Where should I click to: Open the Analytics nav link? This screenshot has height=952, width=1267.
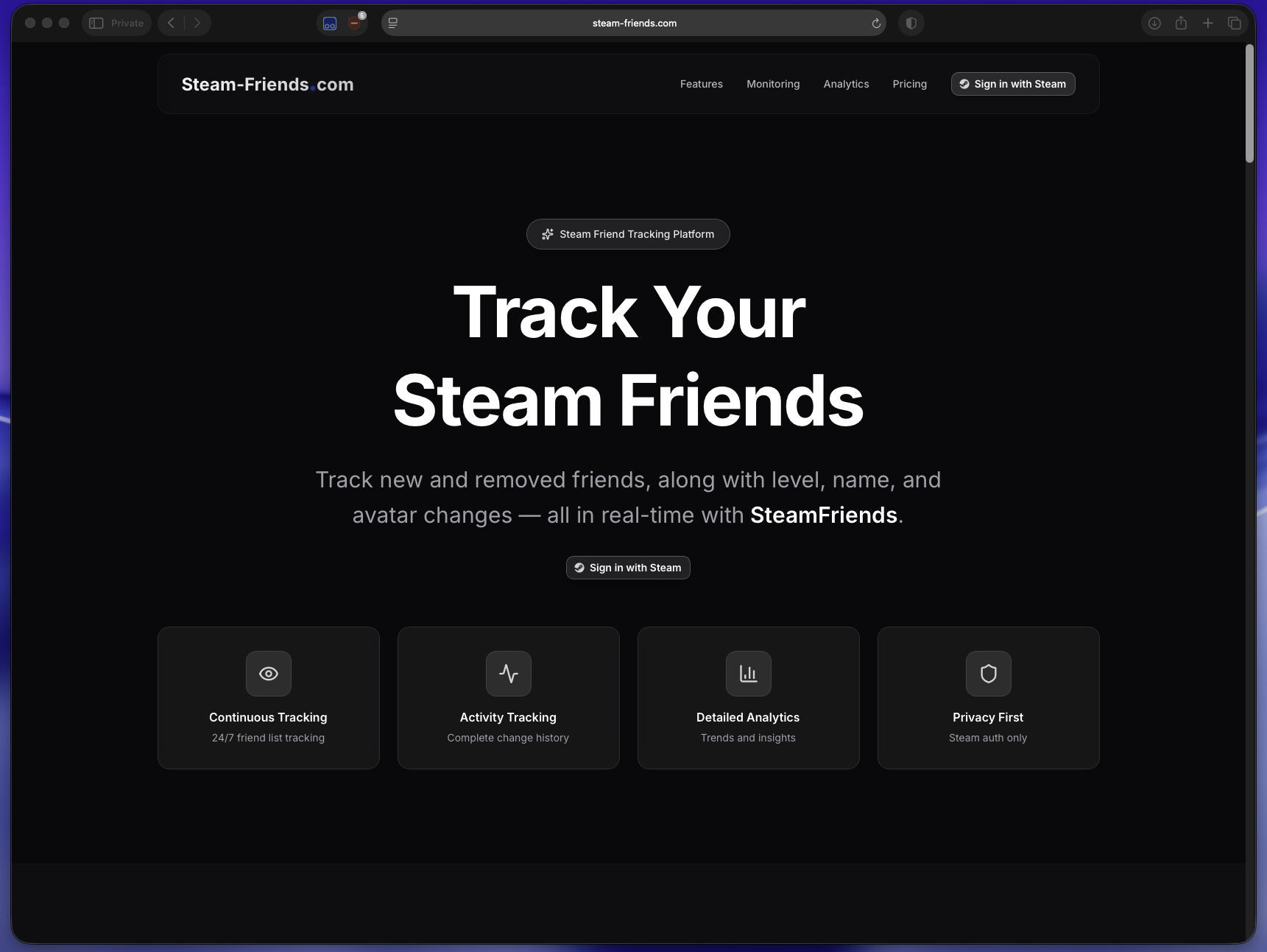(x=846, y=84)
